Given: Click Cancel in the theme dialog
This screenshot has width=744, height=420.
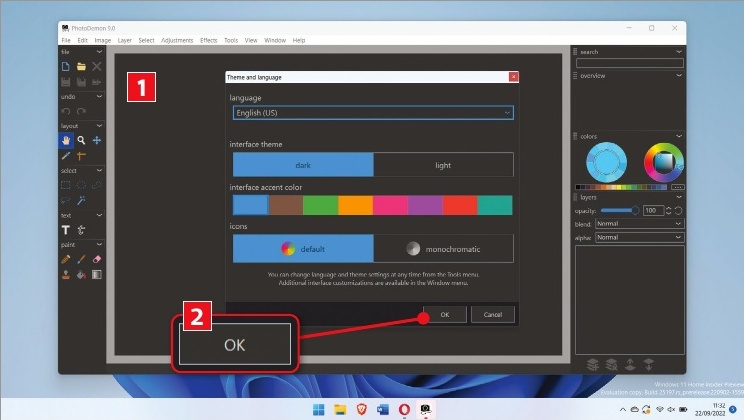Looking at the screenshot, I should pyautogui.click(x=492, y=314).
